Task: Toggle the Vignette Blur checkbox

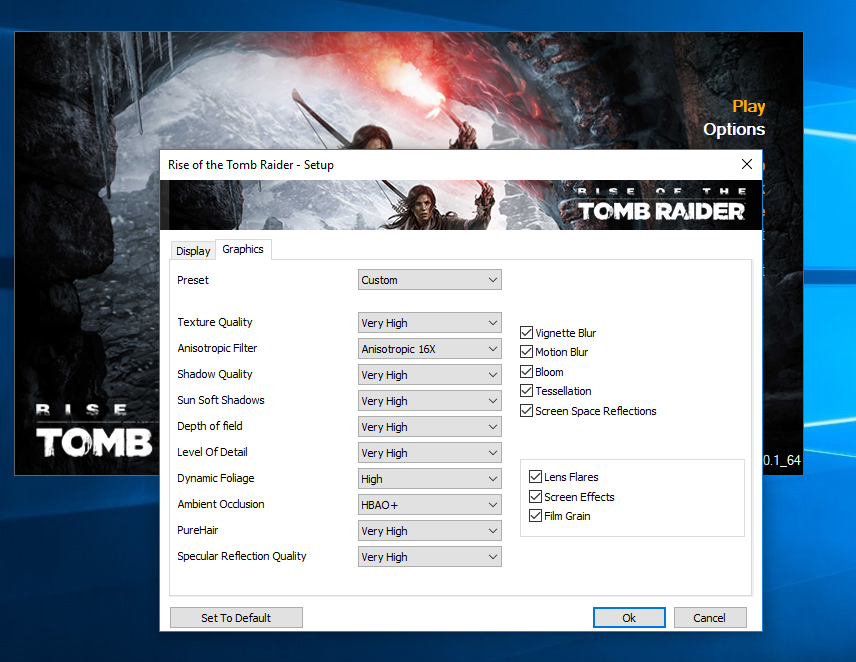Action: click(526, 333)
